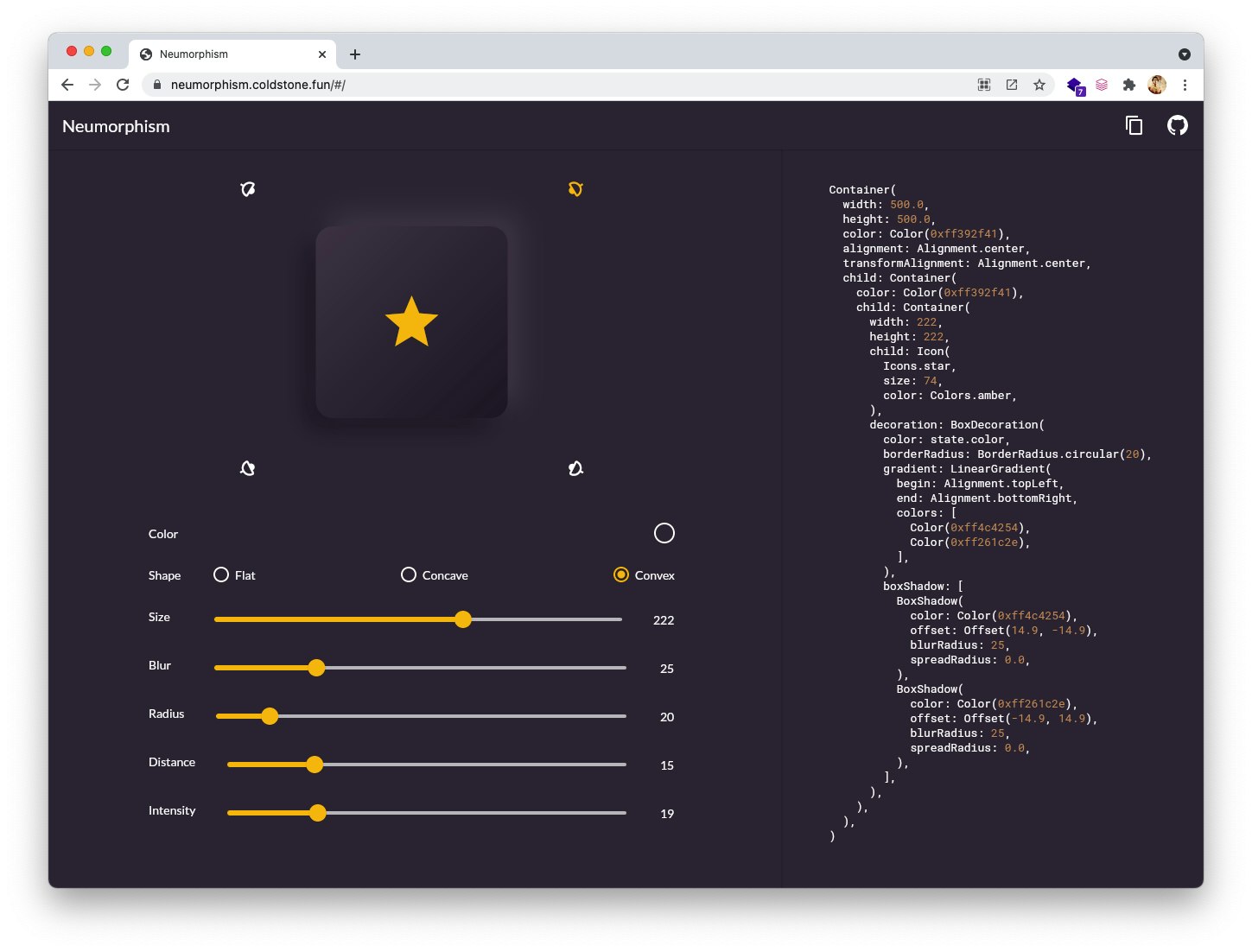1252x952 pixels.
Task: View site info via the lock icon
Action: (157, 85)
